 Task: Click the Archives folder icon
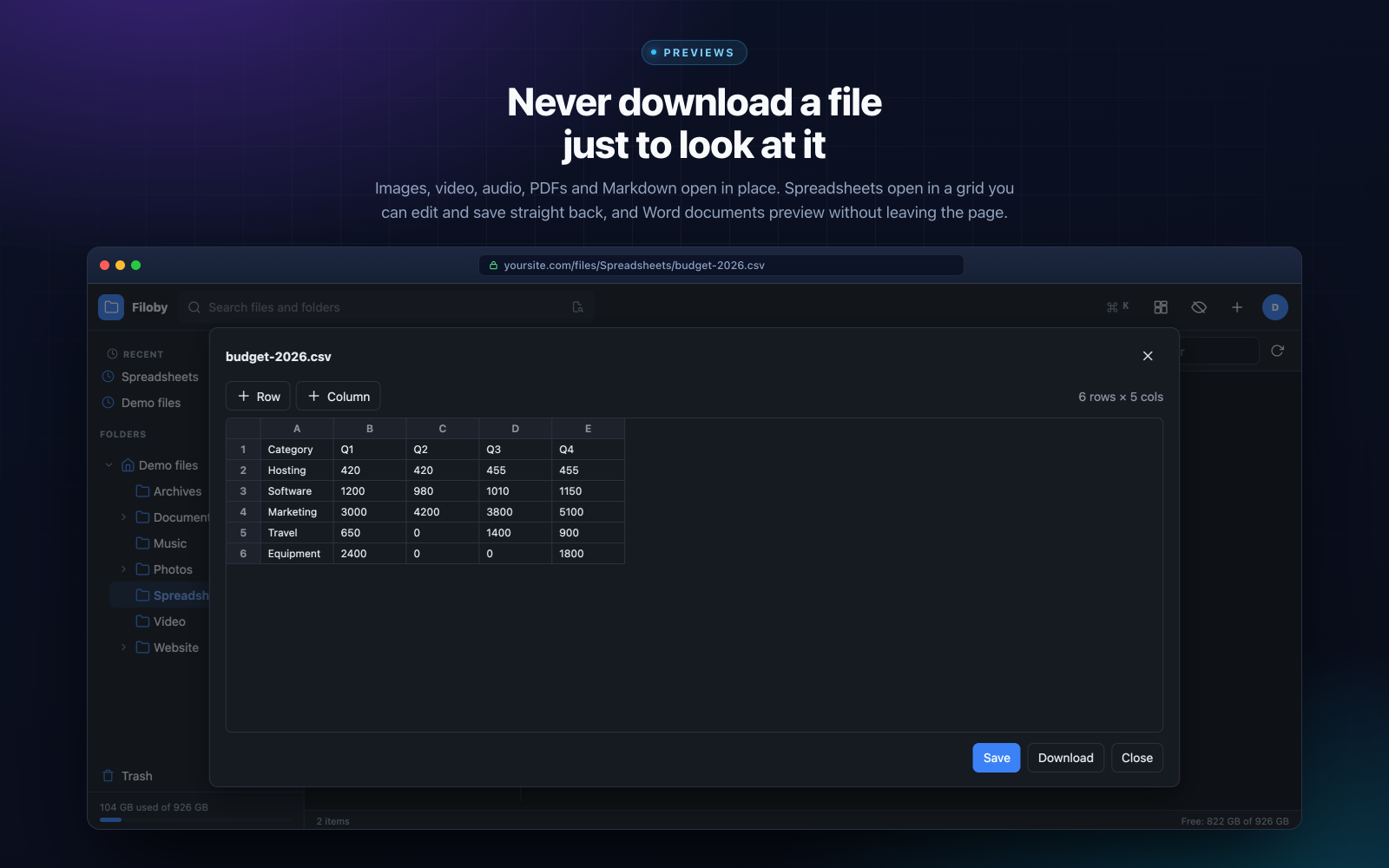[143, 491]
